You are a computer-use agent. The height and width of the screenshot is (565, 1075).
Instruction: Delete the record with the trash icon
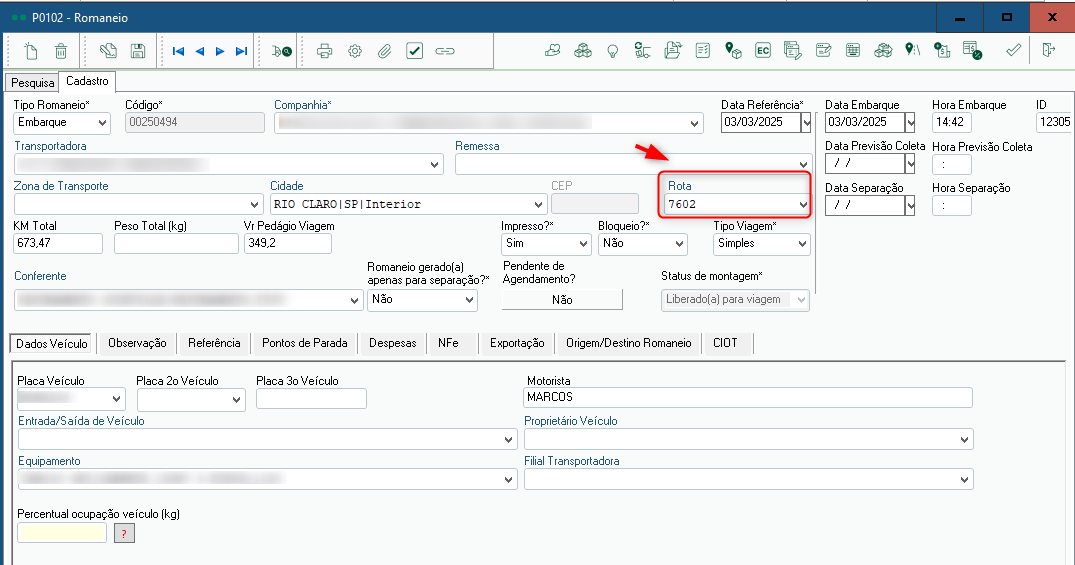pos(61,51)
